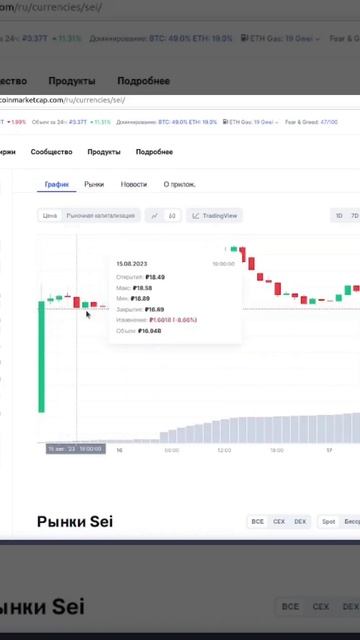This screenshot has width=360, height=640.
Task: Open the Рынки tab
Action: coord(94,184)
